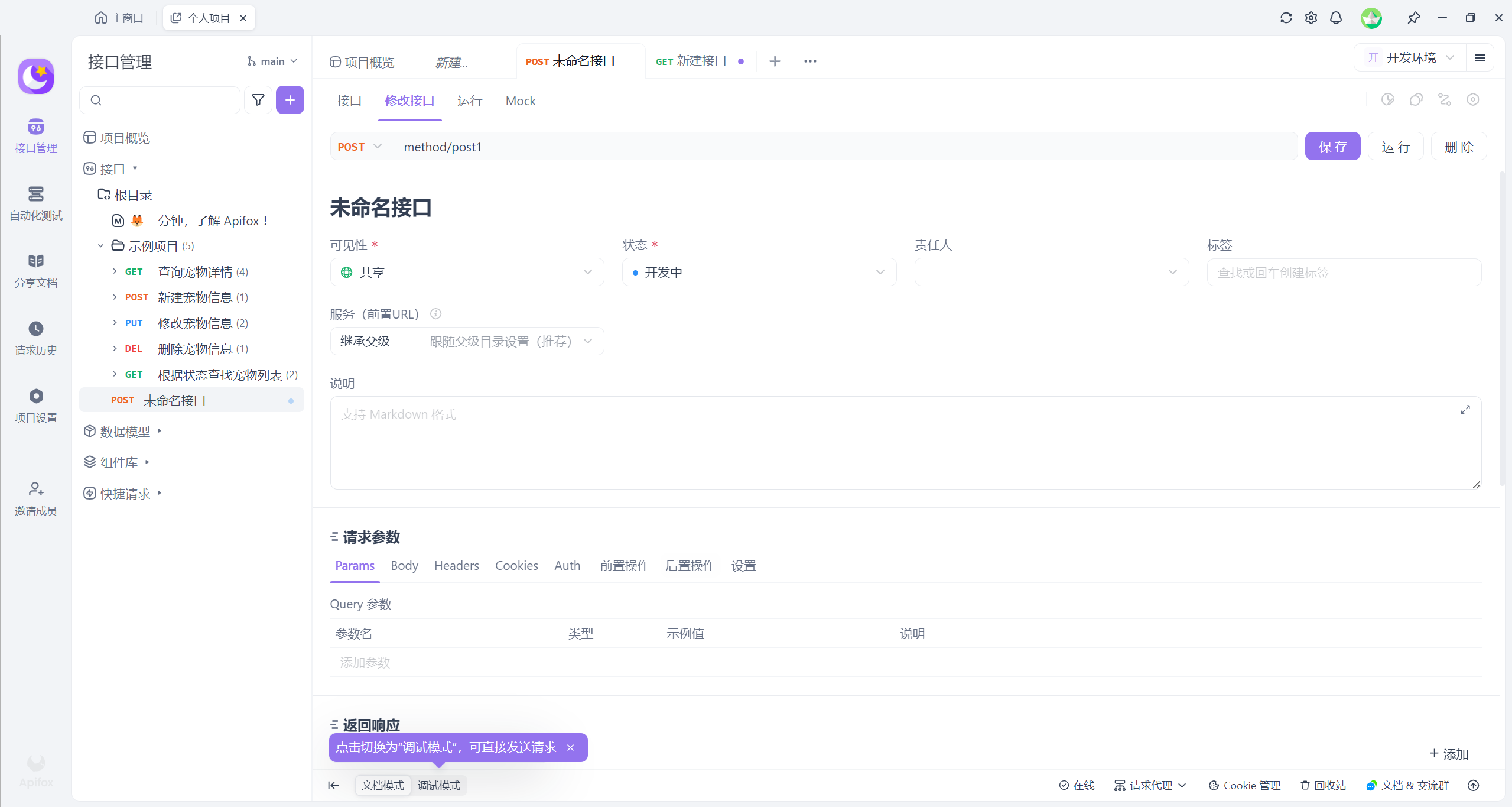Image resolution: width=1512 pixels, height=807 pixels.
Task: Open the settings gear in the title bar
Action: 1311,18
